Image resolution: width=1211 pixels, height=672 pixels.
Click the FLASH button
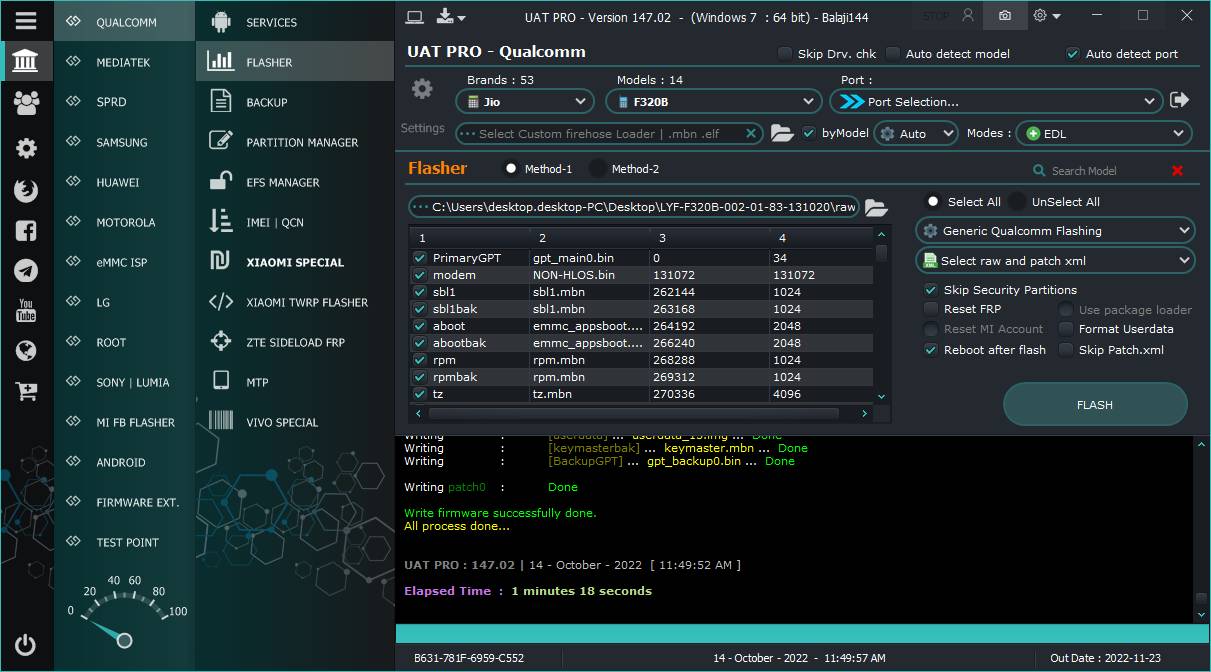[x=1095, y=405]
